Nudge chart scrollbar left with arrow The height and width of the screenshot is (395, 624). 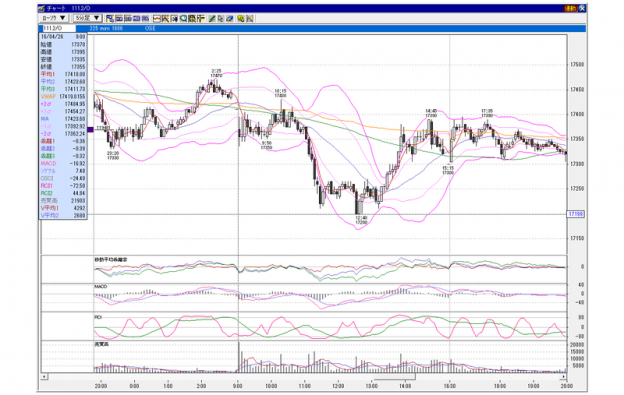coord(44,376)
